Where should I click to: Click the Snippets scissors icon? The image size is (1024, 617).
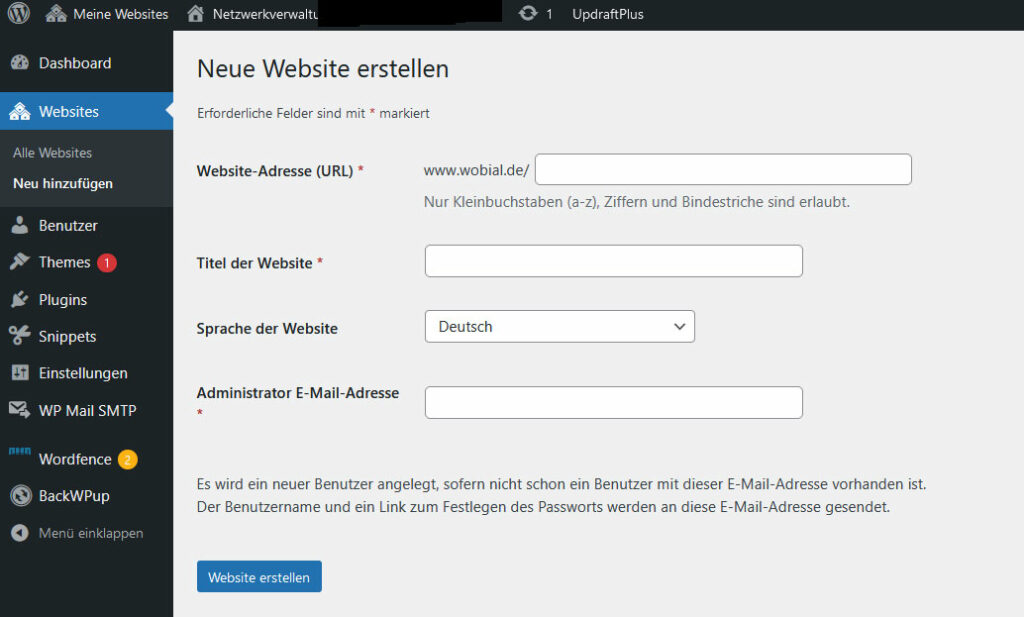point(20,336)
